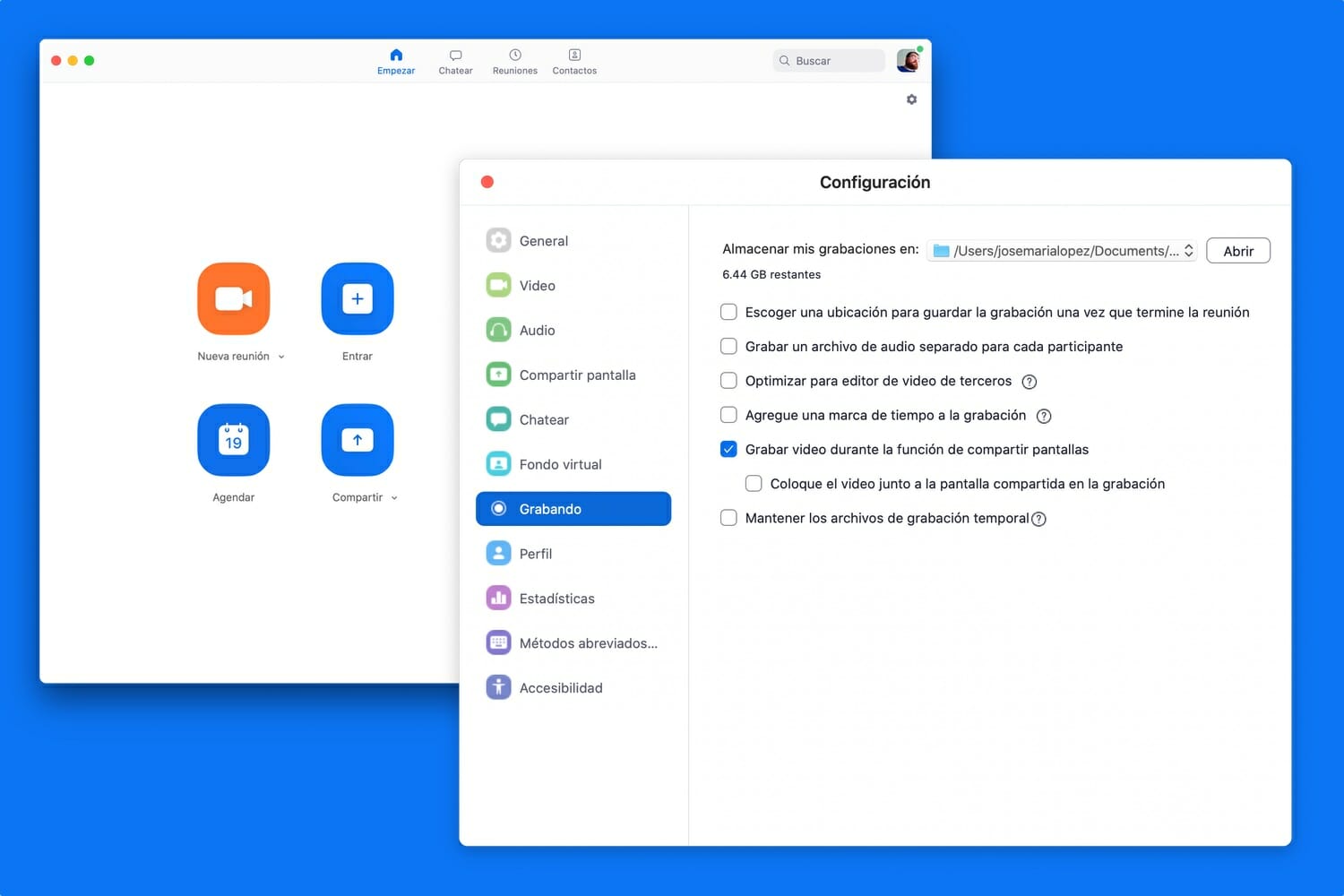Click the Compartir screen share icon

[x=357, y=440]
